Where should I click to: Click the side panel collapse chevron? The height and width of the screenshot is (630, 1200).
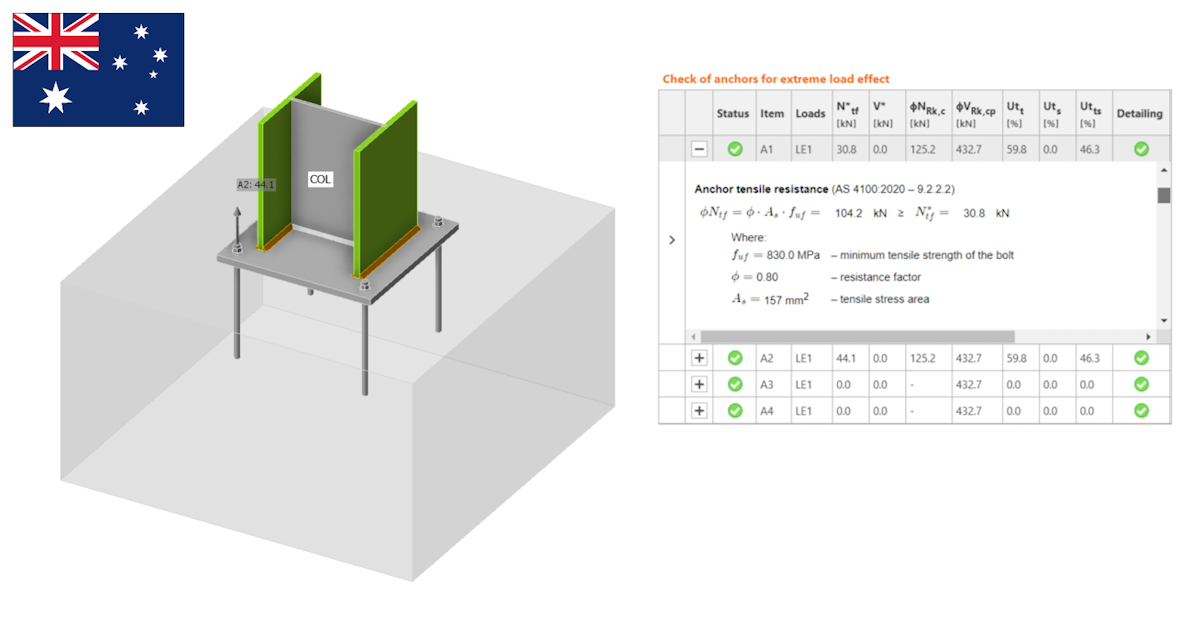point(671,239)
